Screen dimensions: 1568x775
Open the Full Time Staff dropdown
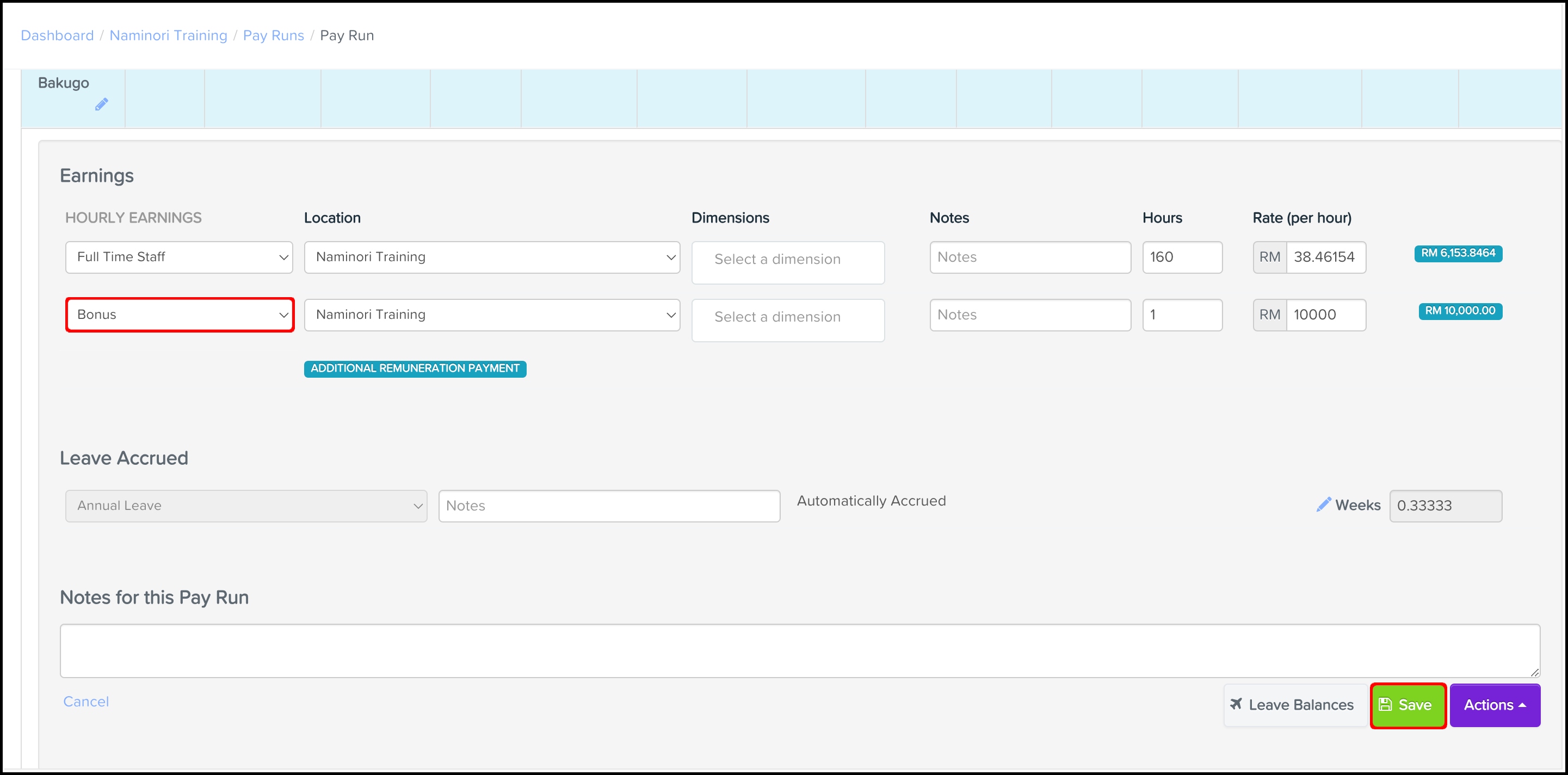(179, 257)
